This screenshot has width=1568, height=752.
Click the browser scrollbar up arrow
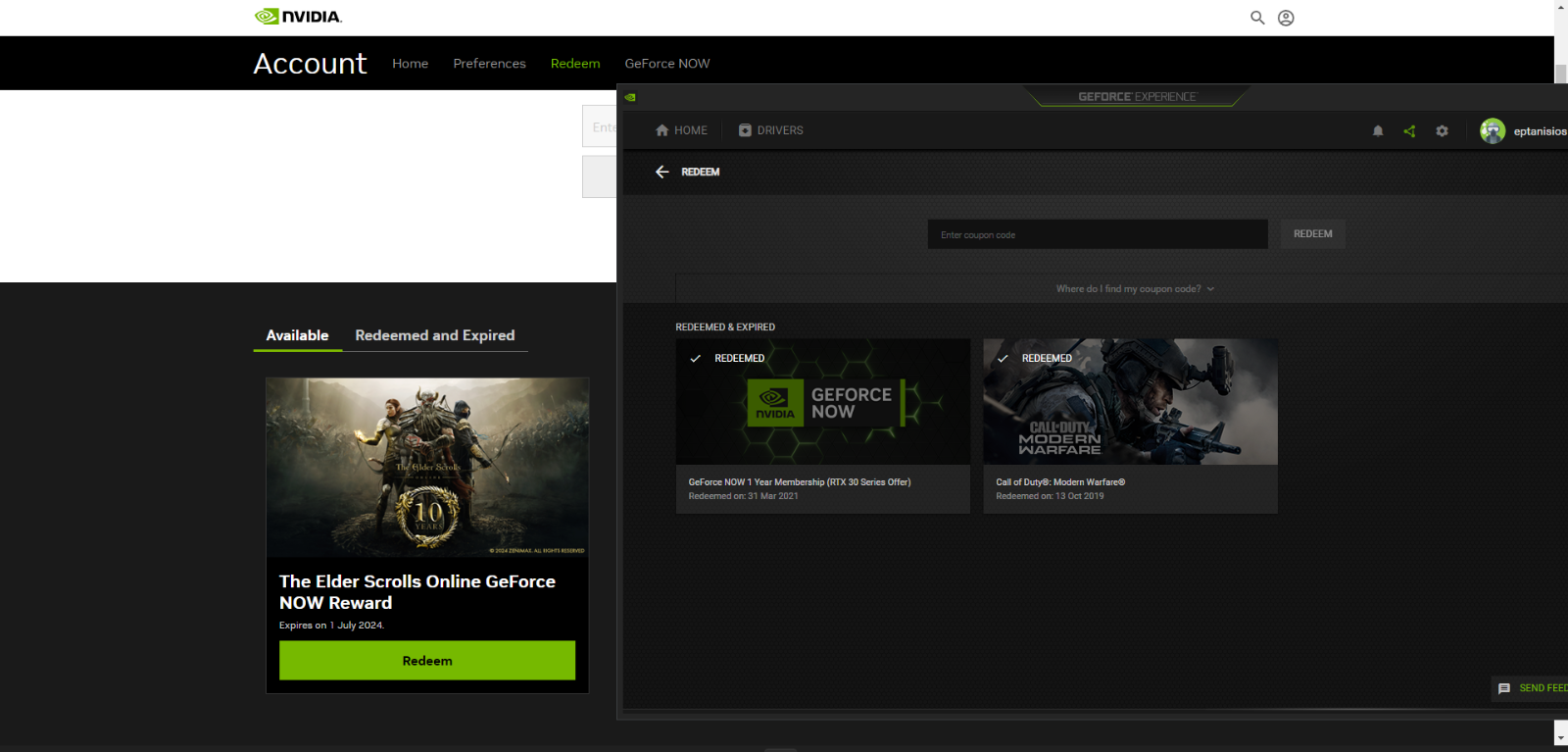(x=1561, y=7)
